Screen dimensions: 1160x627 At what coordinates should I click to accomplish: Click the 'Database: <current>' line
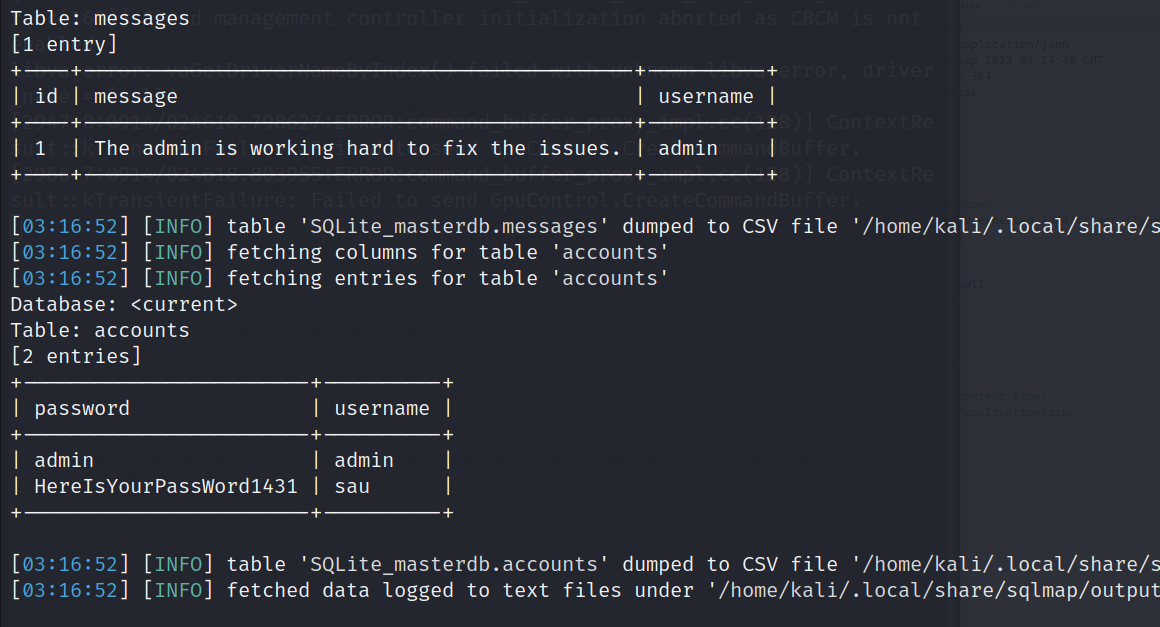click(x=124, y=305)
